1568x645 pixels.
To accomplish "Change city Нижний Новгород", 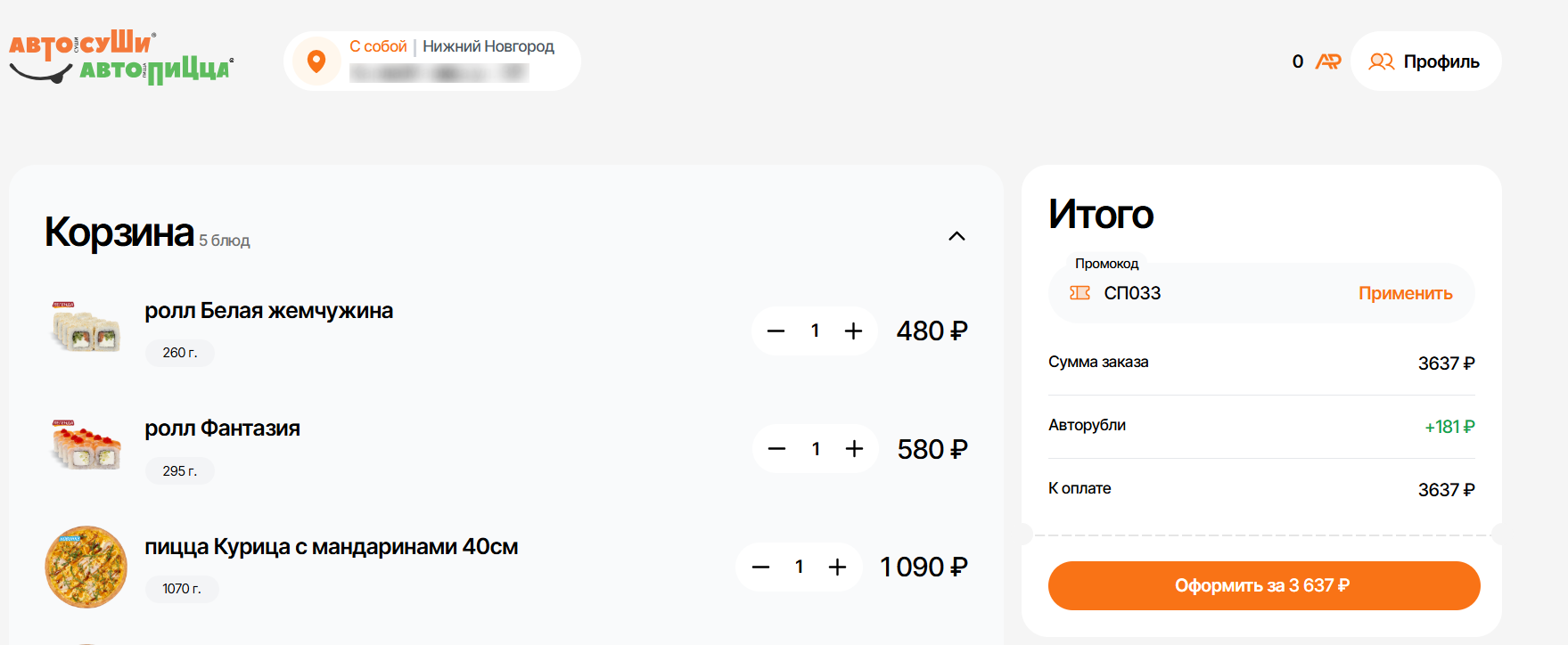I will (488, 46).
